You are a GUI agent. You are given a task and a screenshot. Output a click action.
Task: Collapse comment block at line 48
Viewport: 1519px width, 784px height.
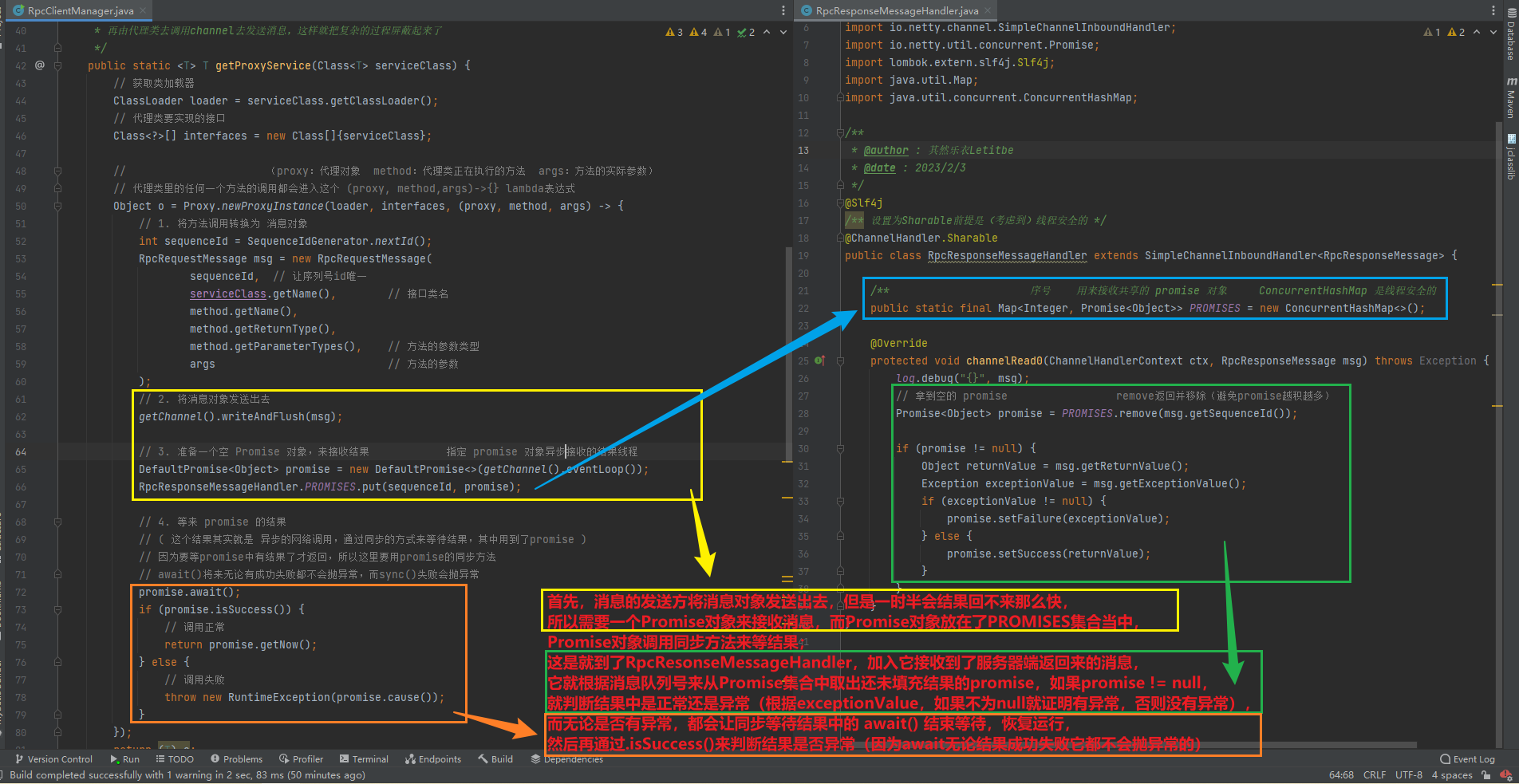57,171
